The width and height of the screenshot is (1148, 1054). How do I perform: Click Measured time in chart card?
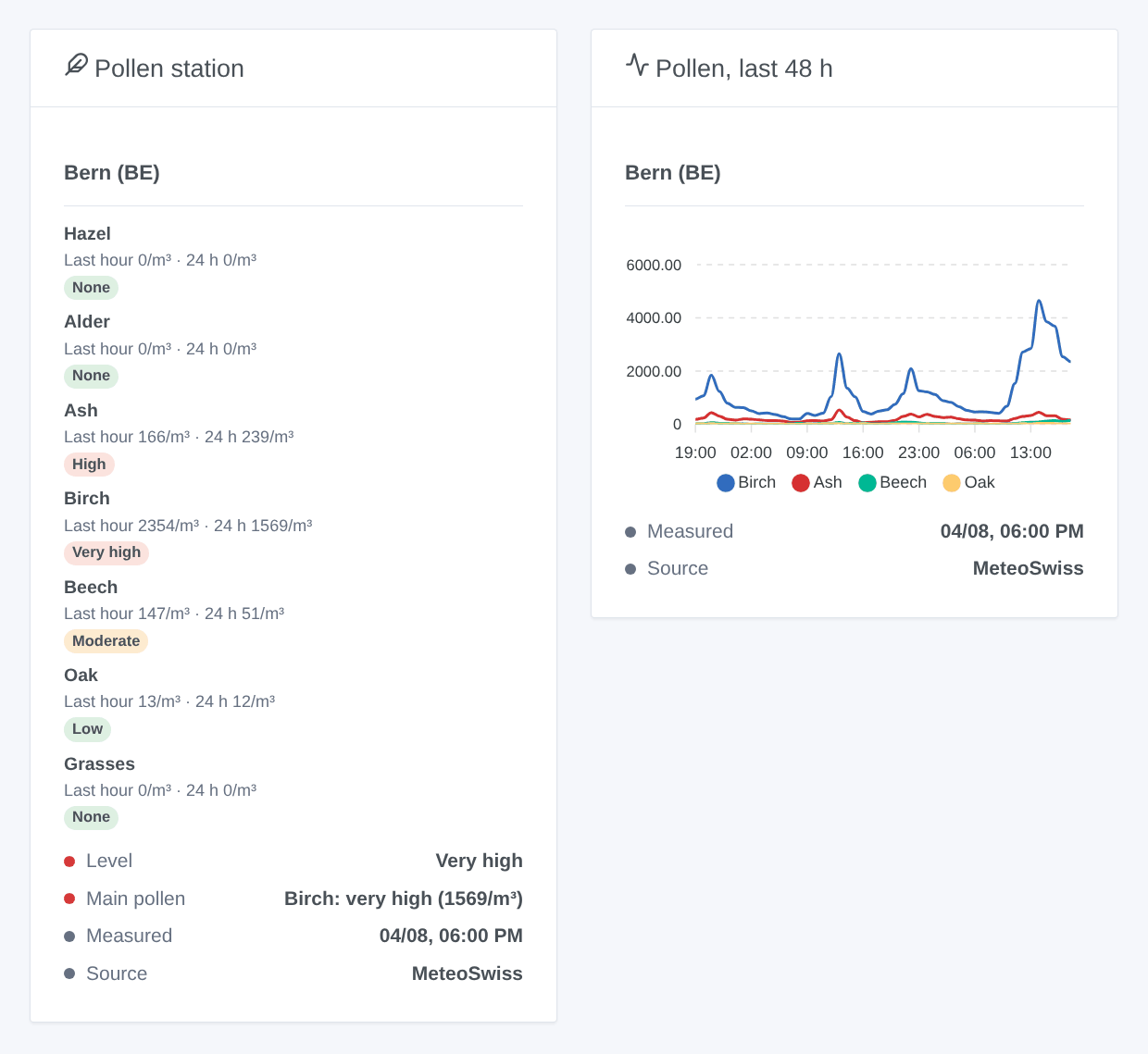(x=1012, y=531)
